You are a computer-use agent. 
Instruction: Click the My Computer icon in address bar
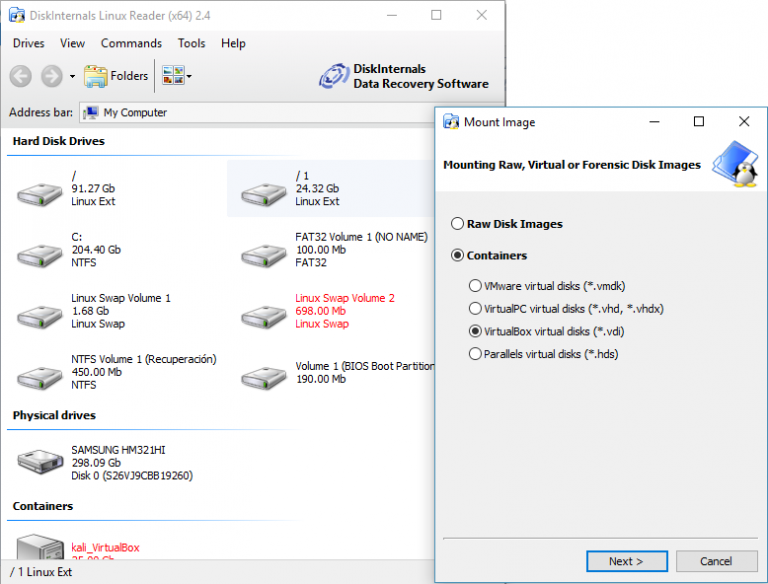tap(91, 113)
